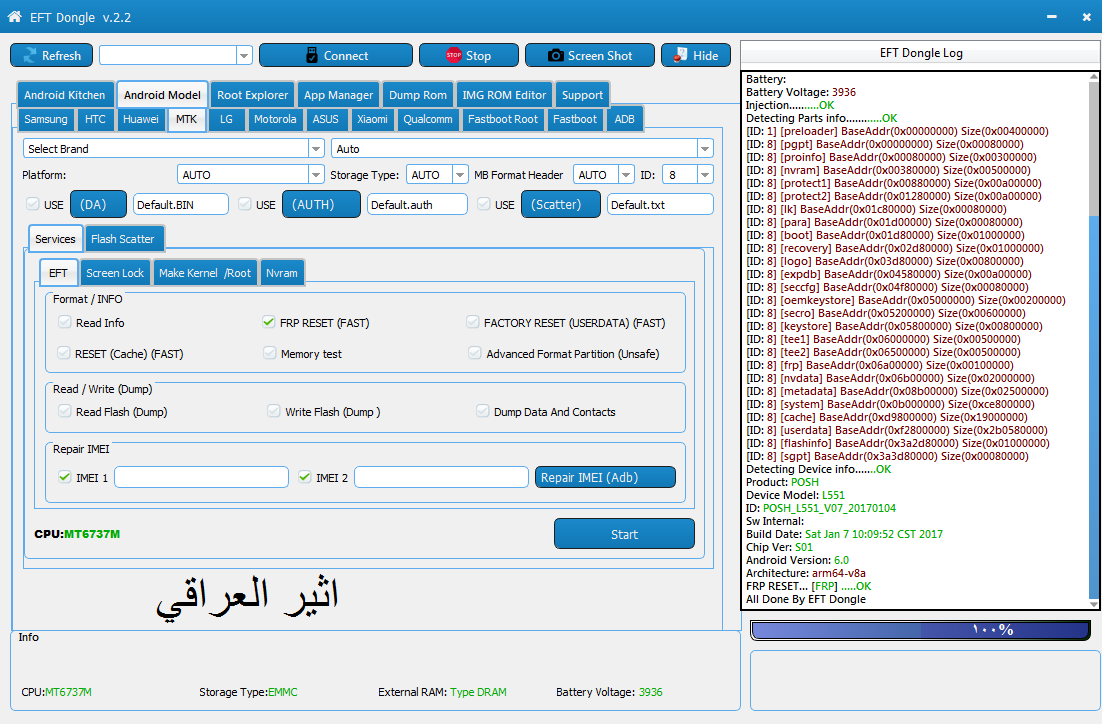The image size is (1102, 724).
Task: Expand the Auto model dropdown
Action: (704, 149)
